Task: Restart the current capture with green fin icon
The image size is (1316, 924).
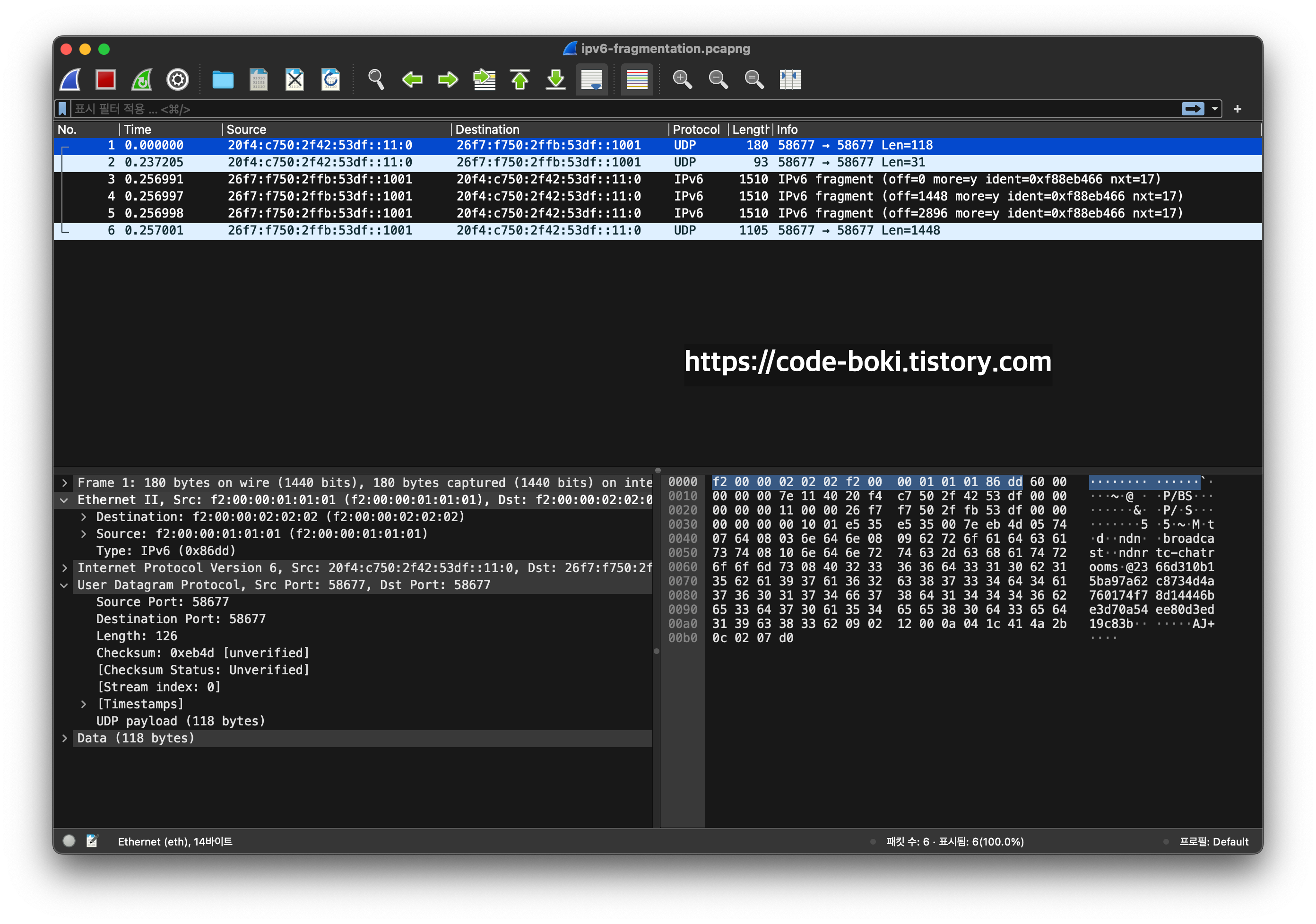Action: (x=141, y=79)
